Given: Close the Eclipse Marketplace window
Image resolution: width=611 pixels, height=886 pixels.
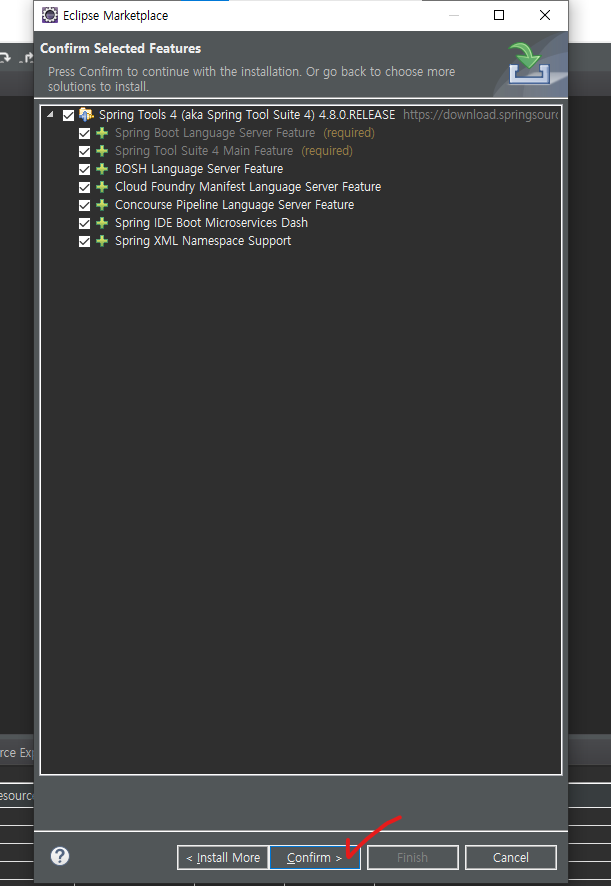Looking at the screenshot, I should coord(545,15).
